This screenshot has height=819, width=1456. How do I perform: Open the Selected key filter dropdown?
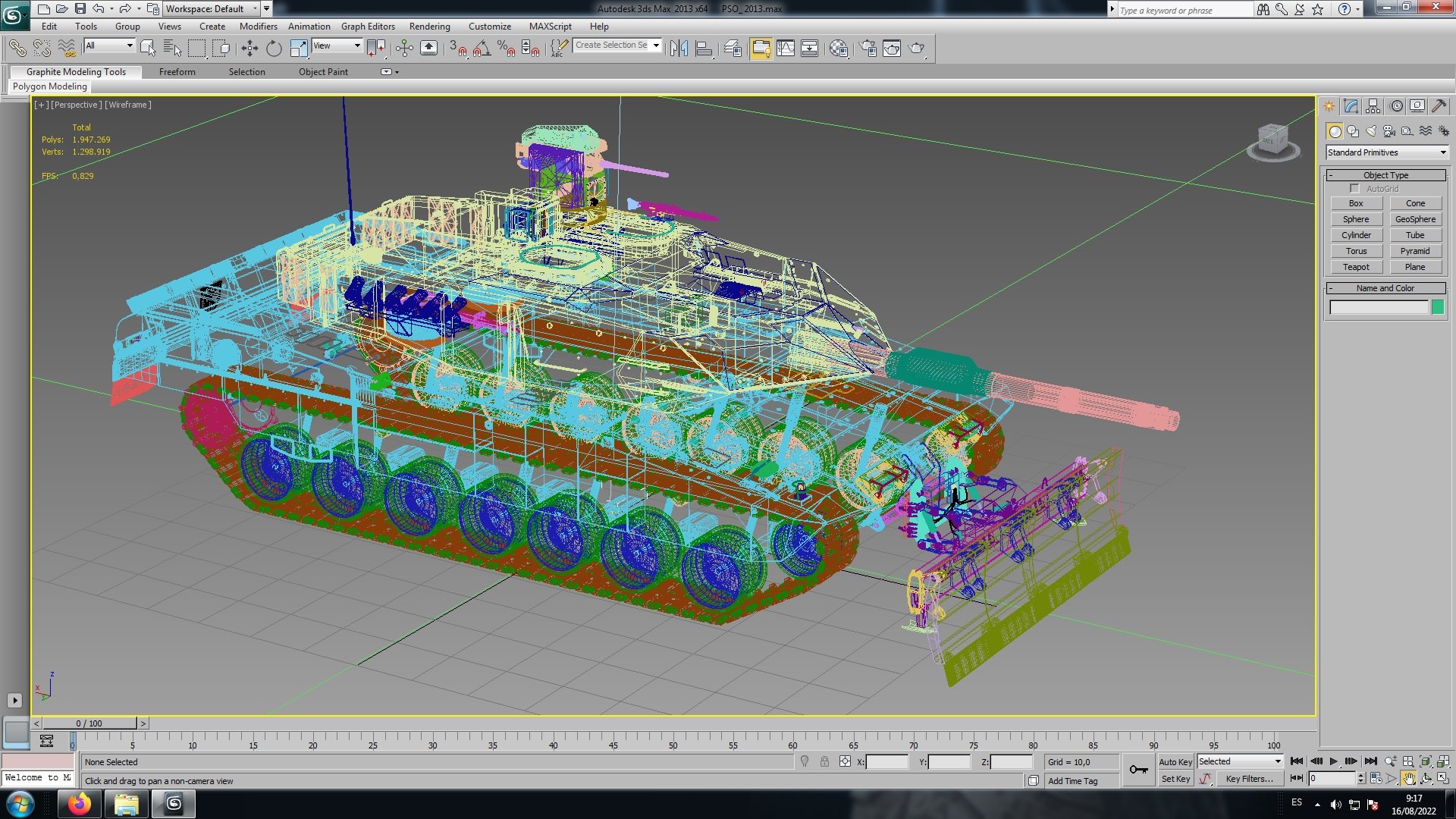1240,761
